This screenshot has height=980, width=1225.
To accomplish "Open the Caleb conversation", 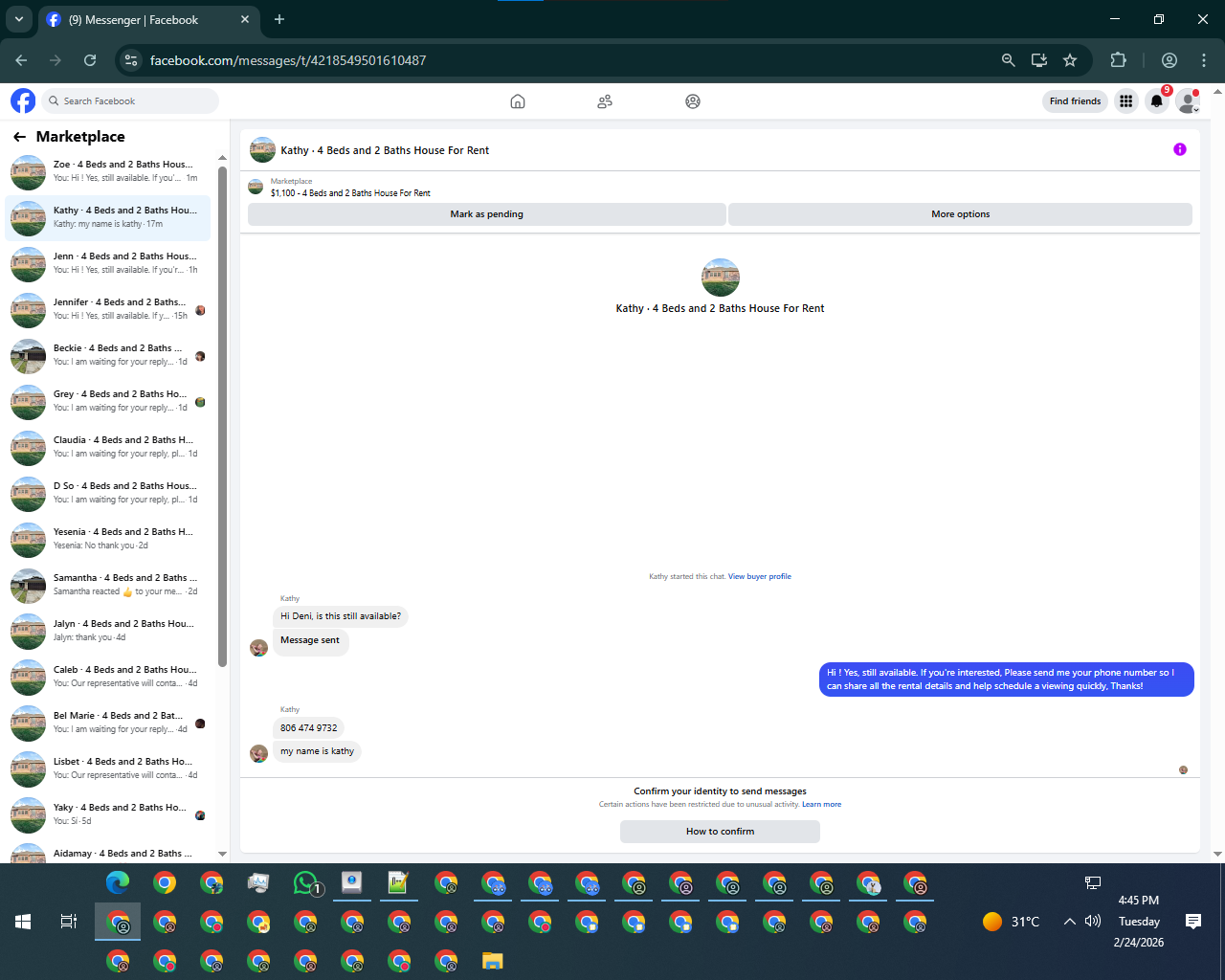I will pos(107,678).
